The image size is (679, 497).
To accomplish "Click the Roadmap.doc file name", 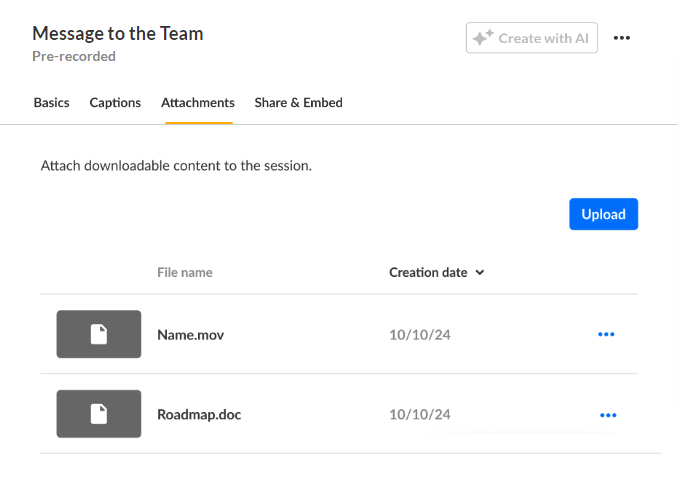I will [x=199, y=414].
